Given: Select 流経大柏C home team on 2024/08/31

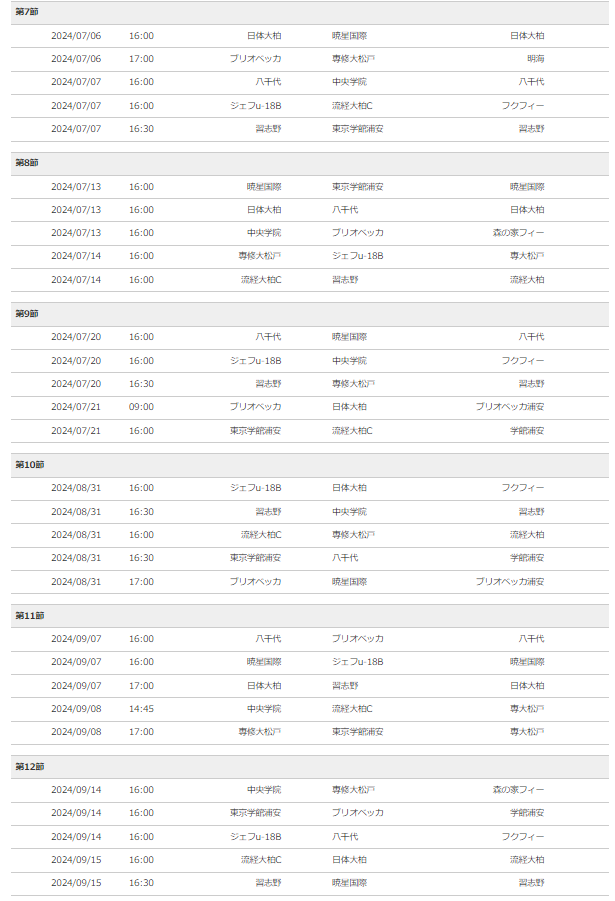Looking at the screenshot, I should click(261, 535).
